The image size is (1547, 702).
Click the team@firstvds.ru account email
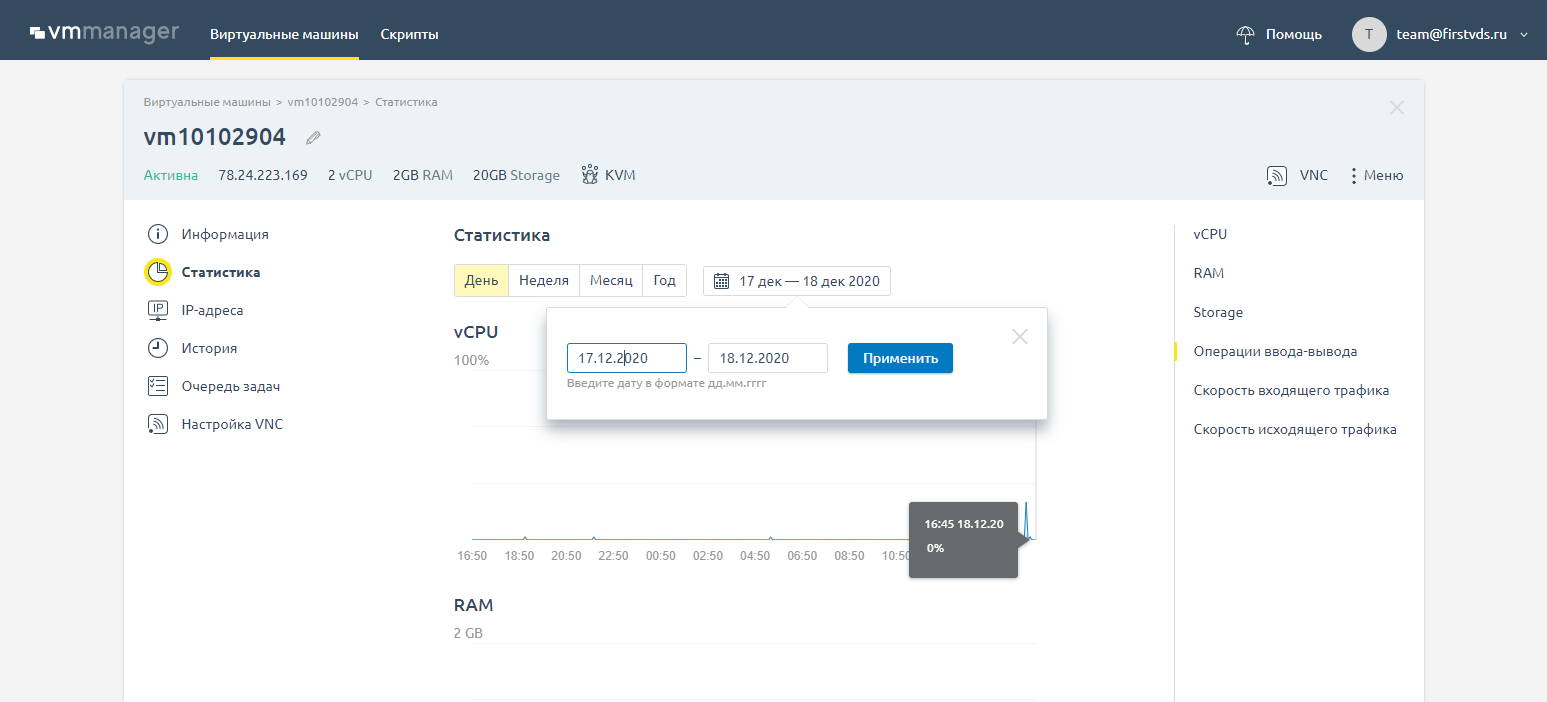(x=1452, y=34)
